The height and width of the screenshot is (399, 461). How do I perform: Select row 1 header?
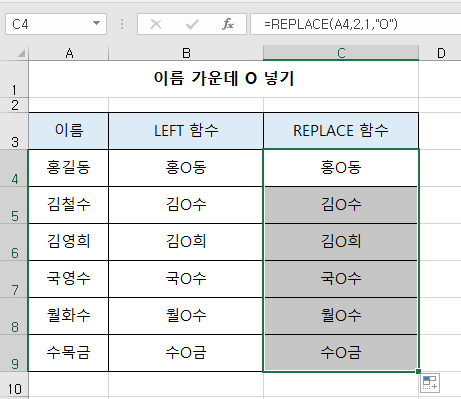click(14, 79)
